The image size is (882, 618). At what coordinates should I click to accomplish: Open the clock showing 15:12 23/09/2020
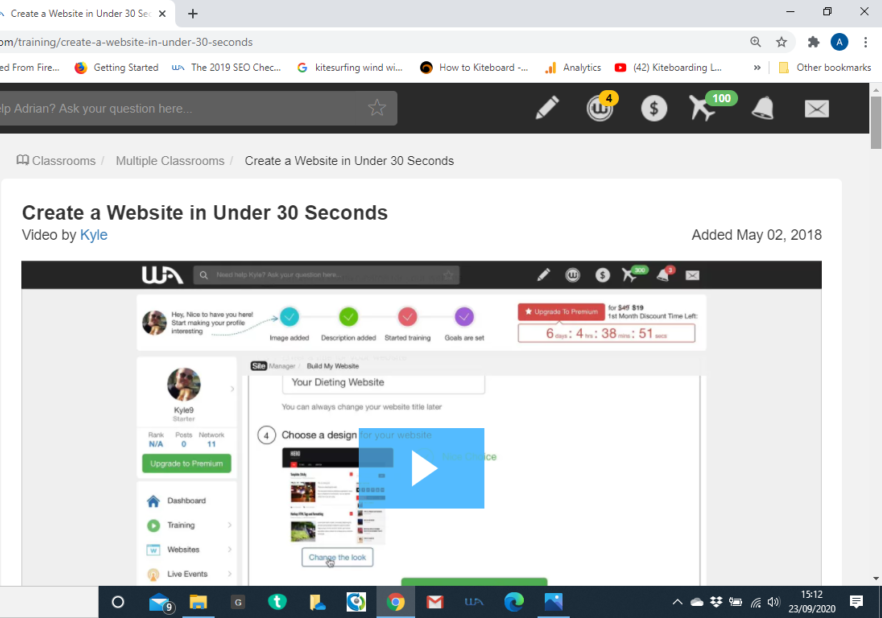(x=812, y=602)
